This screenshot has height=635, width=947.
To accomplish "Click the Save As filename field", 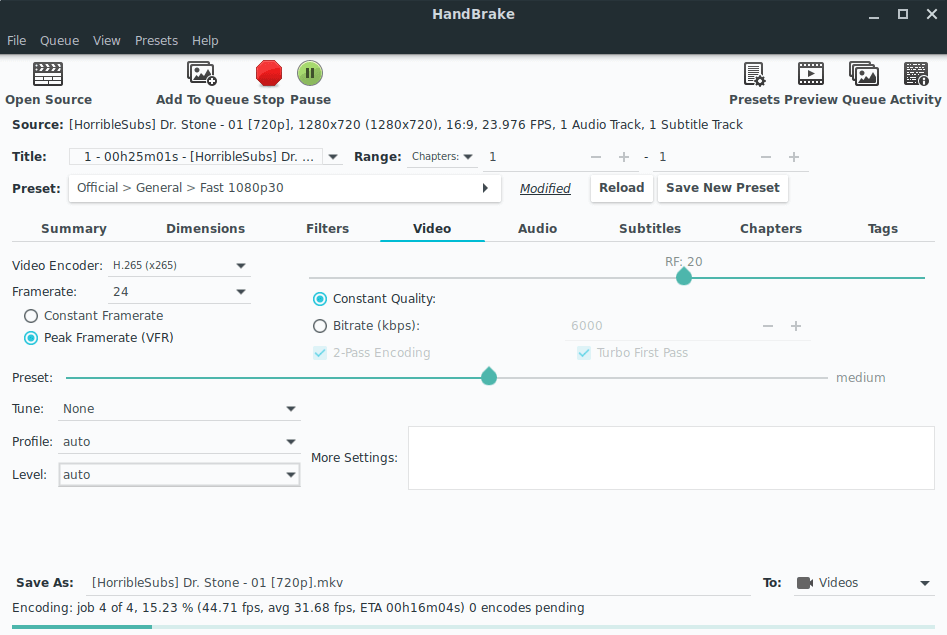I will click(418, 583).
